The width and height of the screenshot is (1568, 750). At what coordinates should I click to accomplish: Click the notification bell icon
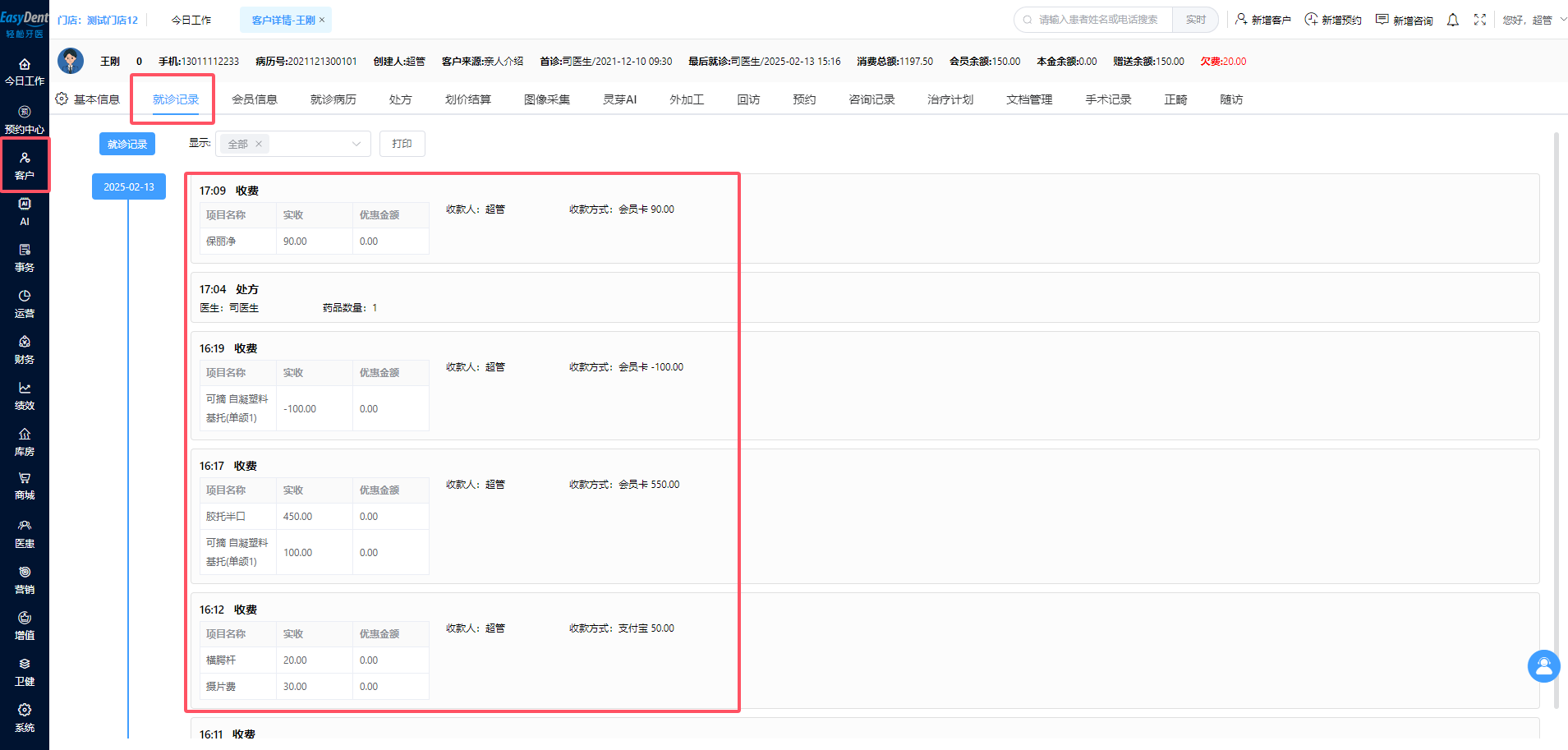[1452, 20]
